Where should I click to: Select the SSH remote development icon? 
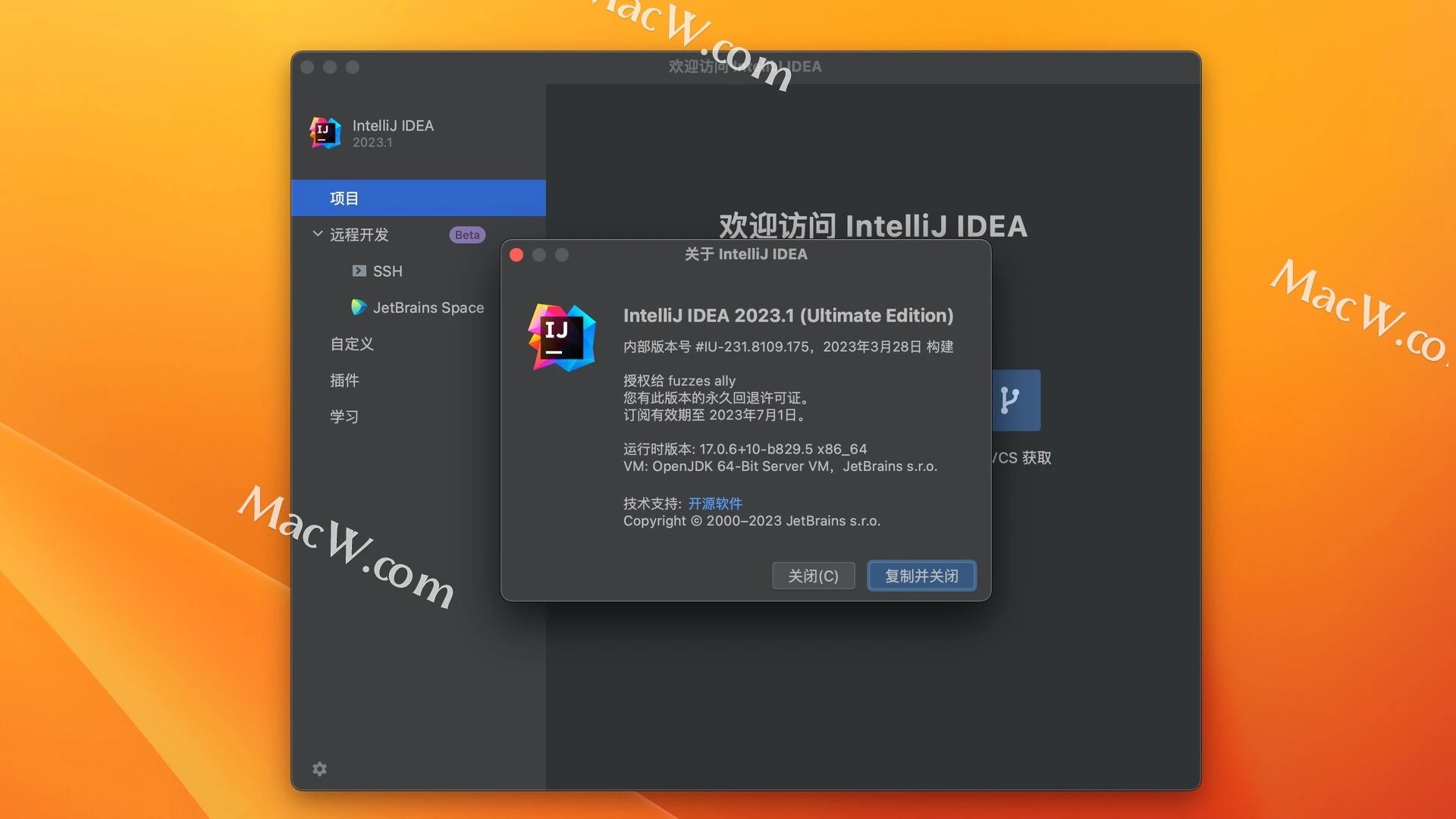(359, 271)
